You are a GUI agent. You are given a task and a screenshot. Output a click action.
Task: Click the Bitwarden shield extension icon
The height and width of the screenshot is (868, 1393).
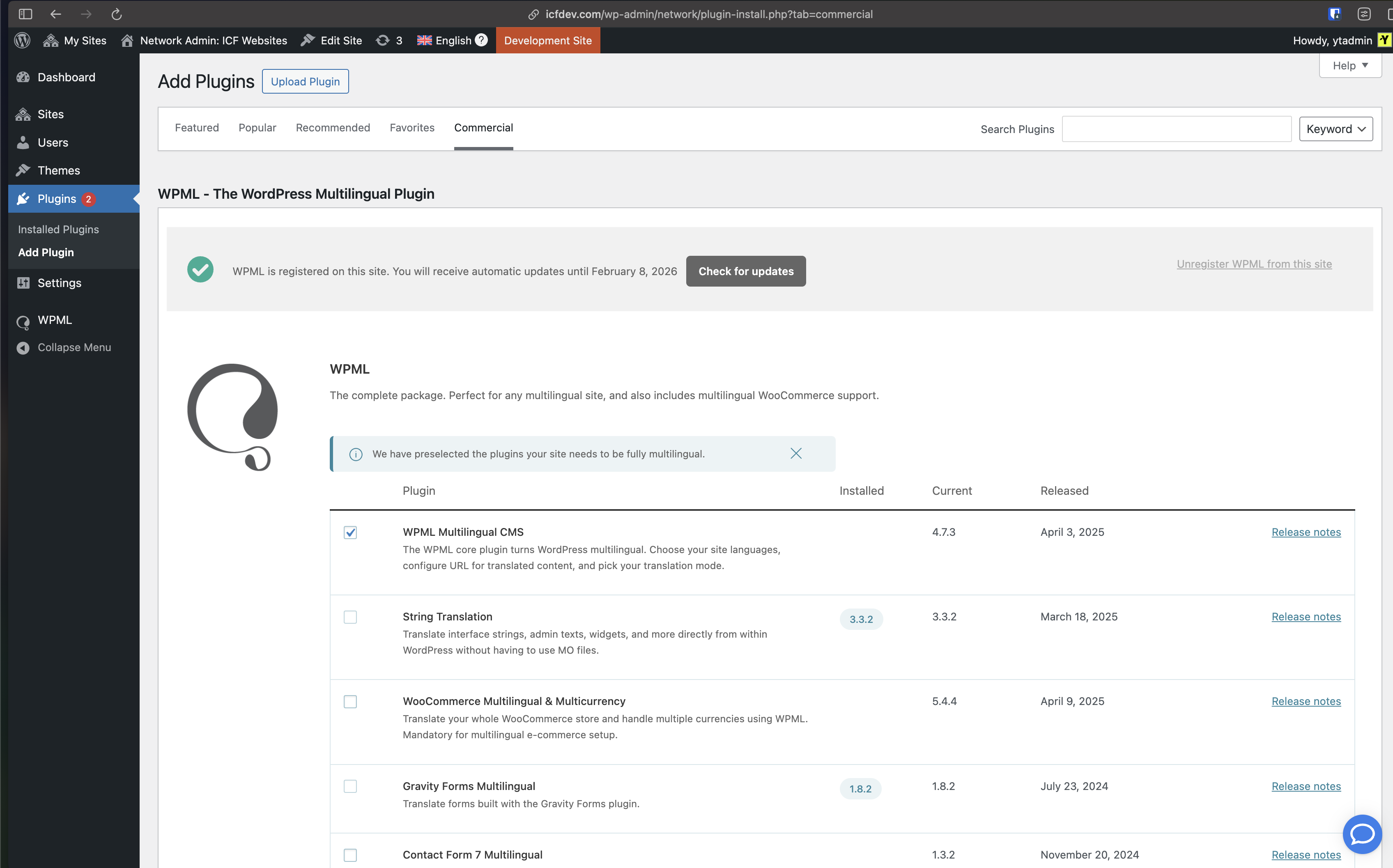coord(1334,14)
